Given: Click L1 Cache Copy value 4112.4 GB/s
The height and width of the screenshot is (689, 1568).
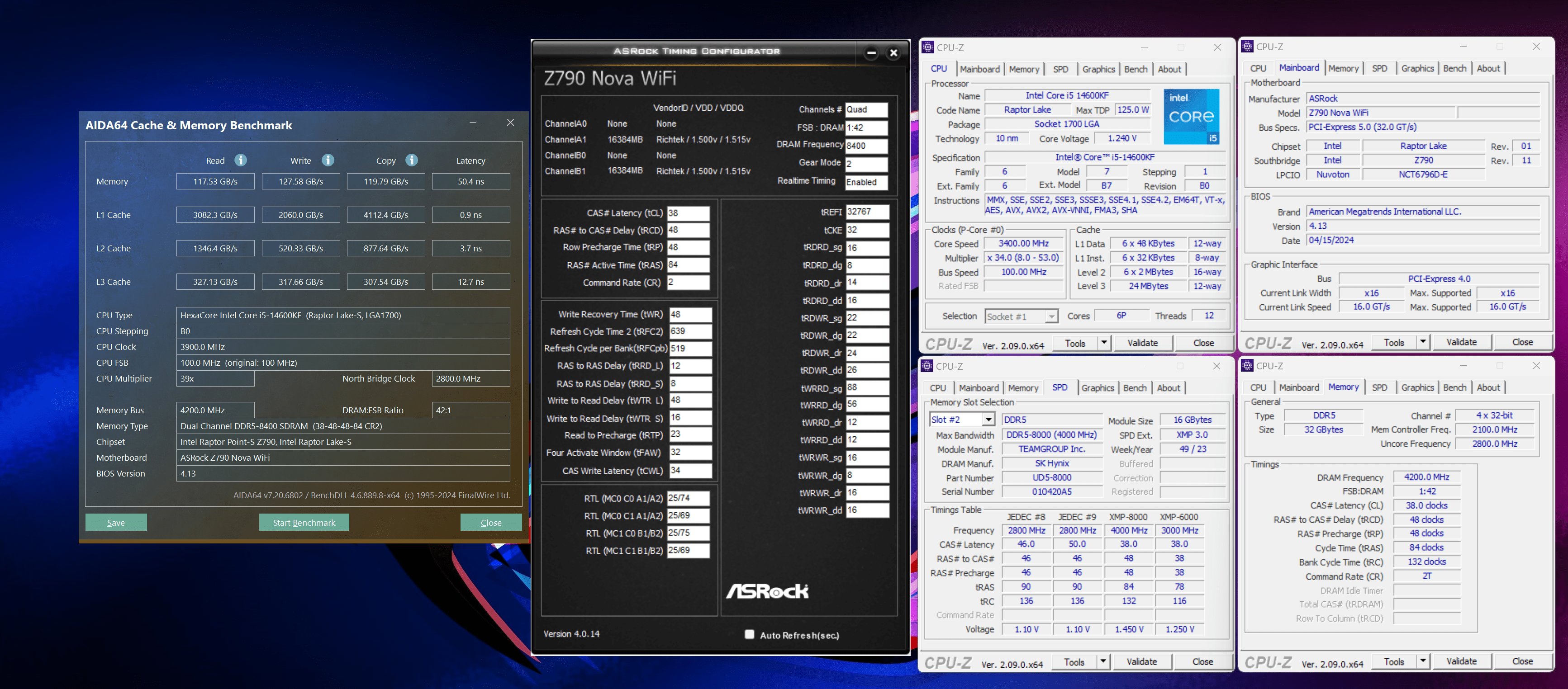Looking at the screenshot, I should 386,215.
